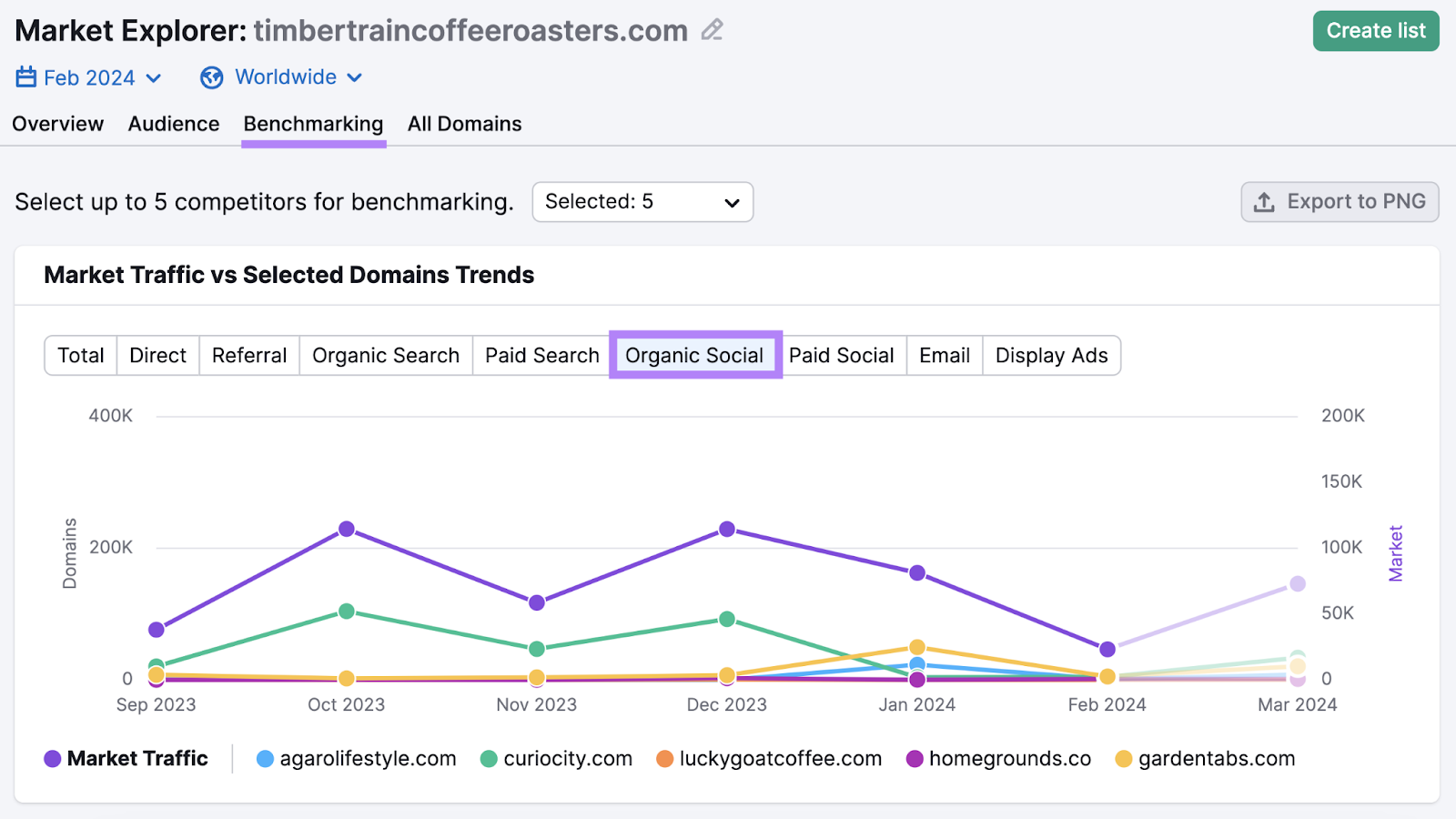Screen dimensions: 1456x819
Task: Click the Export to PNG button
Action: tap(1340, 202)
